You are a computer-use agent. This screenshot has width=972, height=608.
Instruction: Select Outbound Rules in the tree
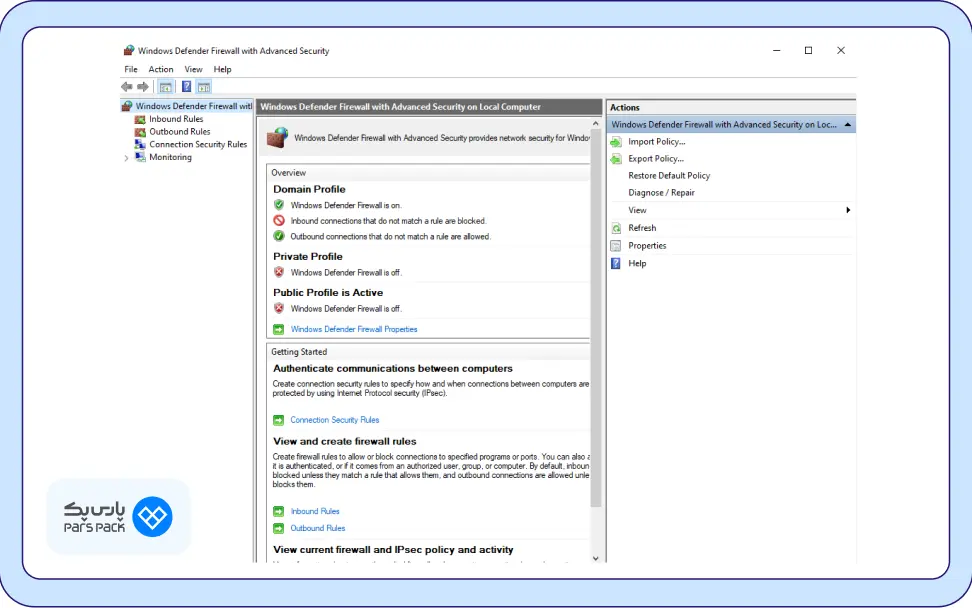179,131
